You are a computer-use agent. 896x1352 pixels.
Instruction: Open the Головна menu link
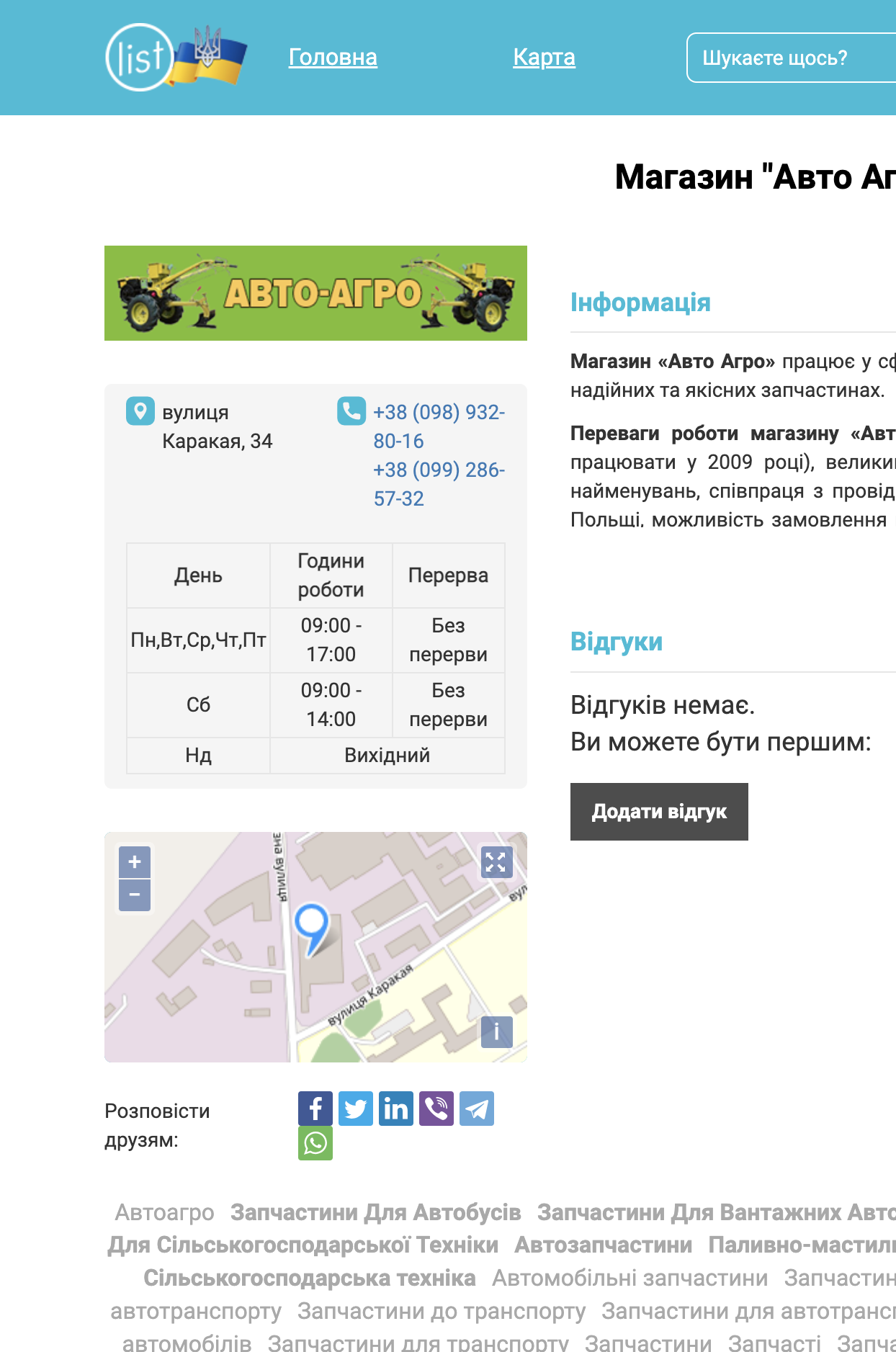click(x=333, y=58)
